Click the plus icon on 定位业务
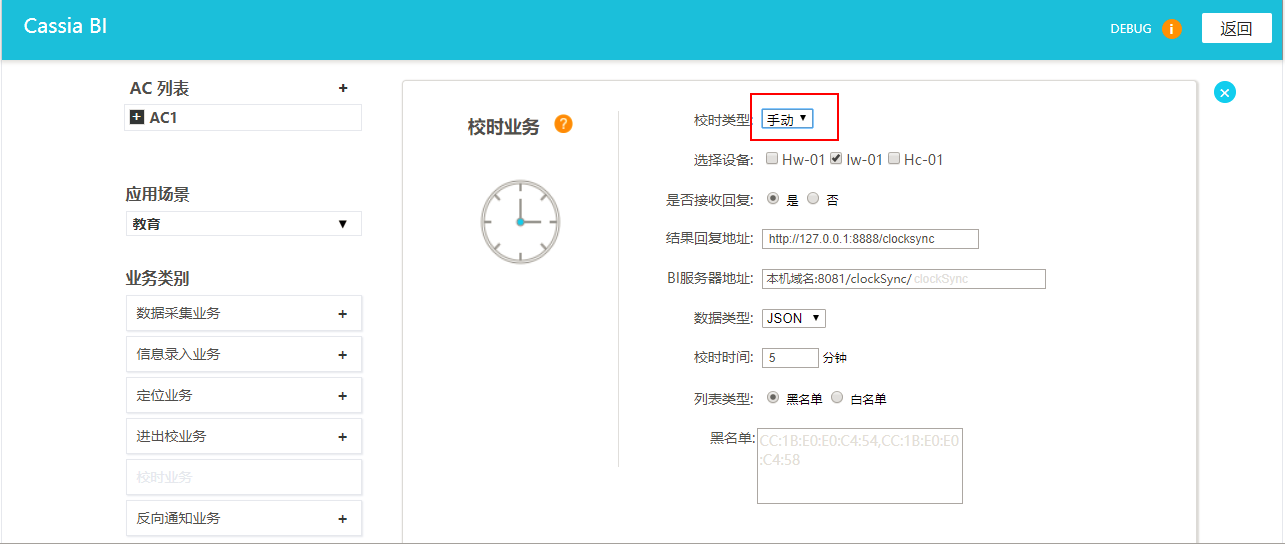The height and width of the screenshot is (546, 1285). (342, 396)
